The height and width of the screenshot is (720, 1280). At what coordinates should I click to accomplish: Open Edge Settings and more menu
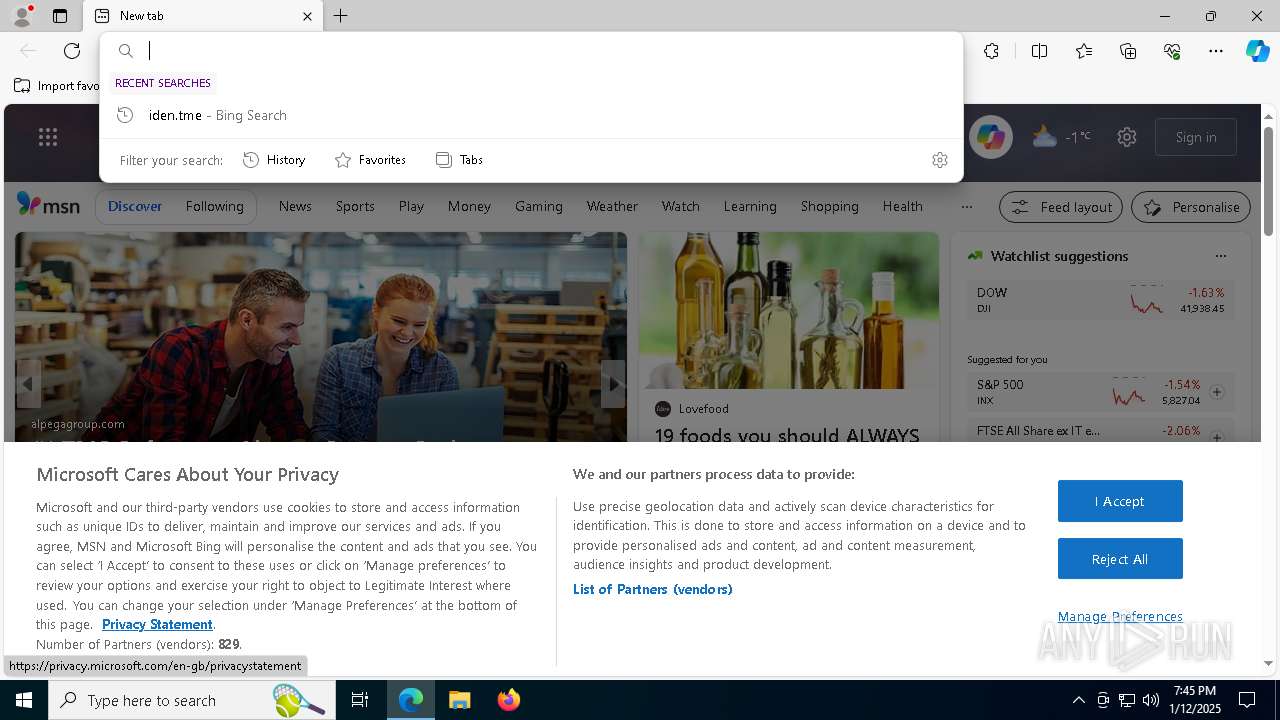1216,51
